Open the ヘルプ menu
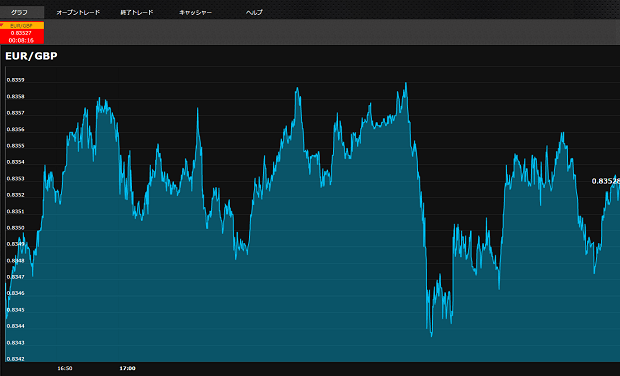The height and width of the screenshot is (376, 620). pos(254,12)
